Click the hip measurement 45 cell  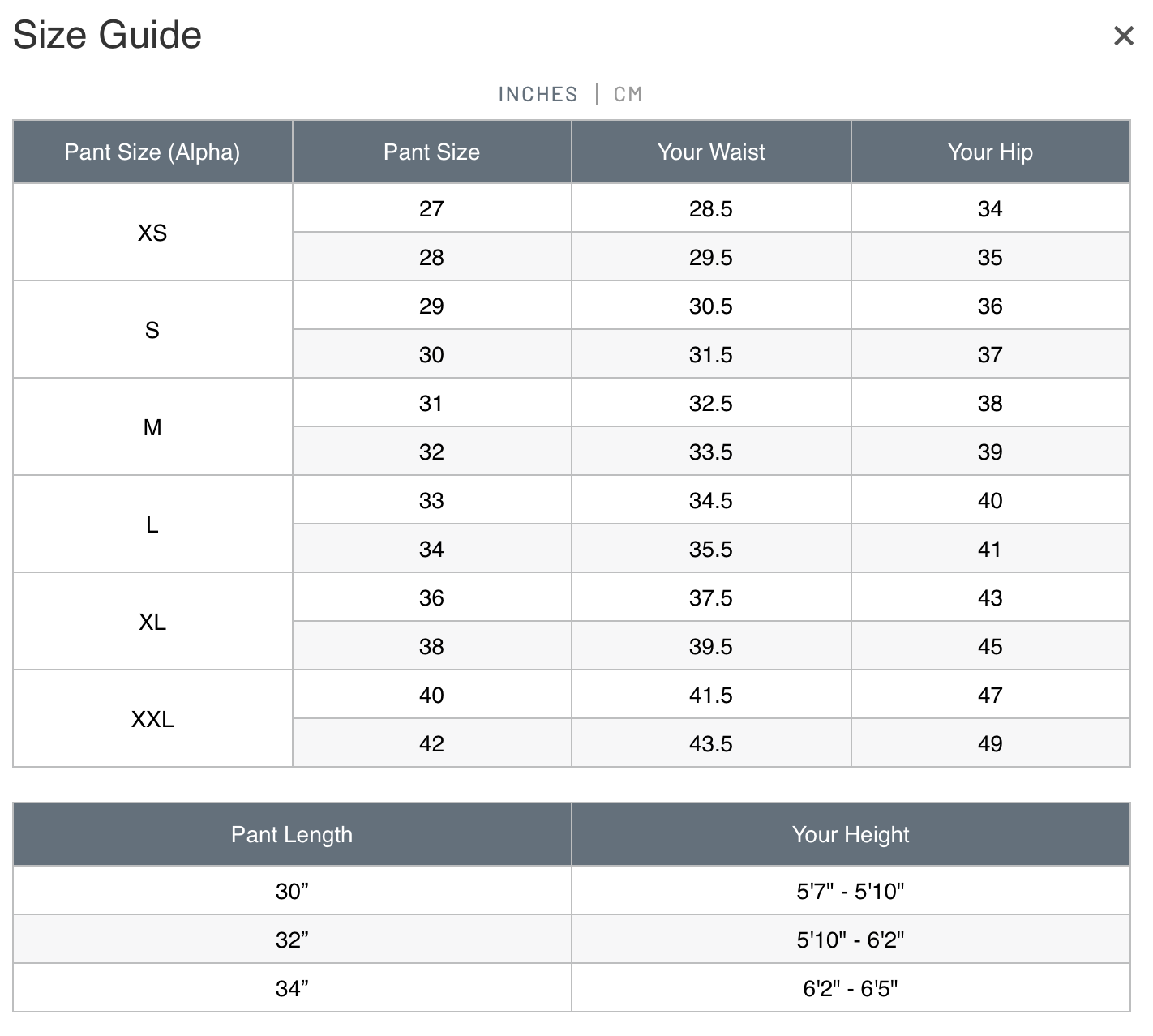point(990,647)
